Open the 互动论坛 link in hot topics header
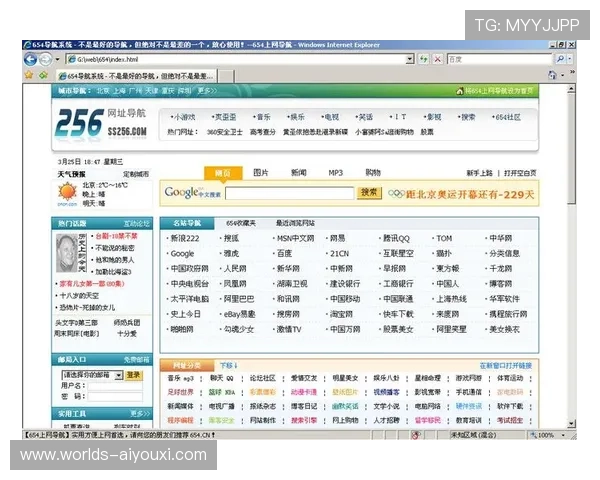The image size is (600, 480). tap(137, 224)
